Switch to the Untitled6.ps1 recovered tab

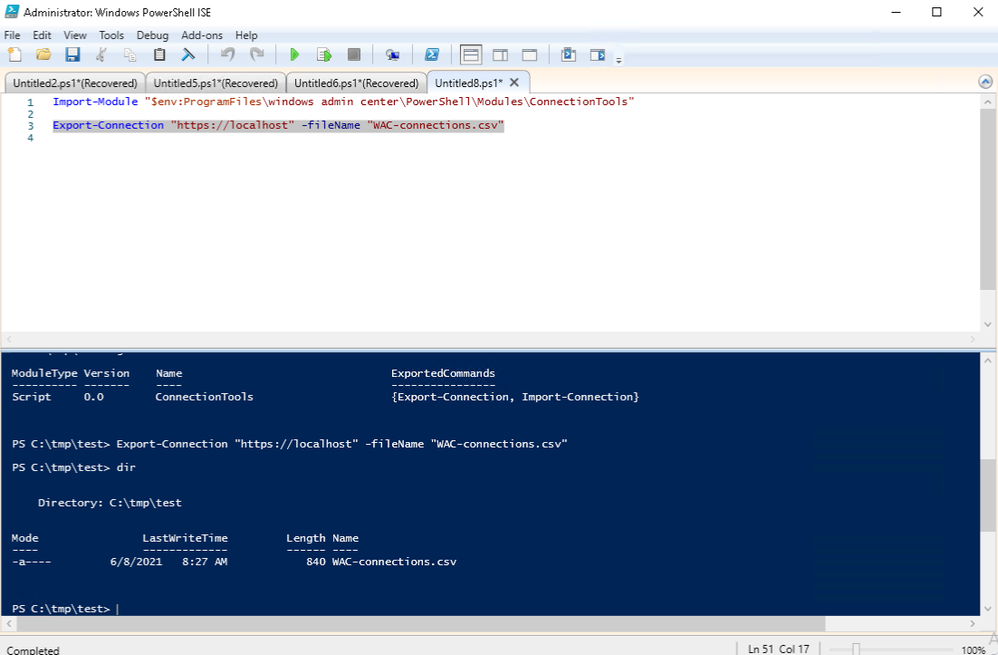pyautogui.click(x=356, y=83)
